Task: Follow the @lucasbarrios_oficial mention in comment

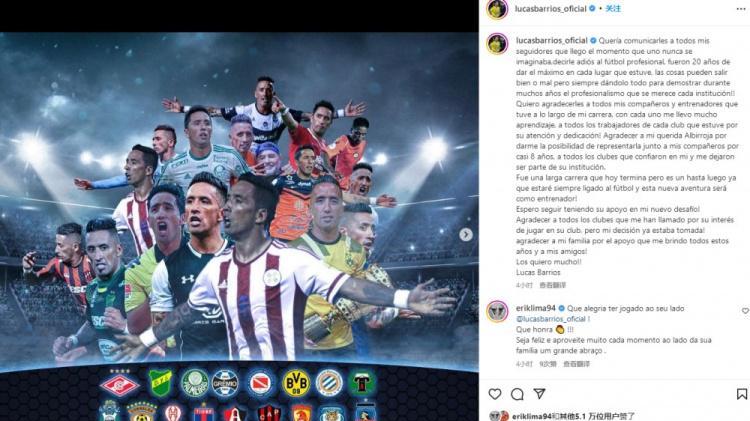Action: point(551,319)
